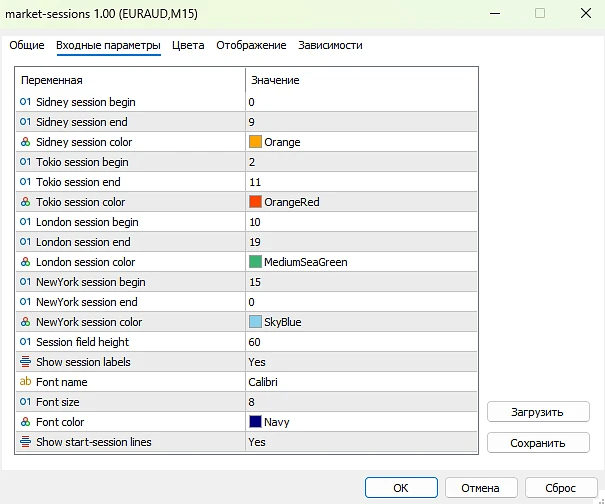Click the string icon beside Font name
Viewport: 605px width, 504px height.
coord(25,382)
